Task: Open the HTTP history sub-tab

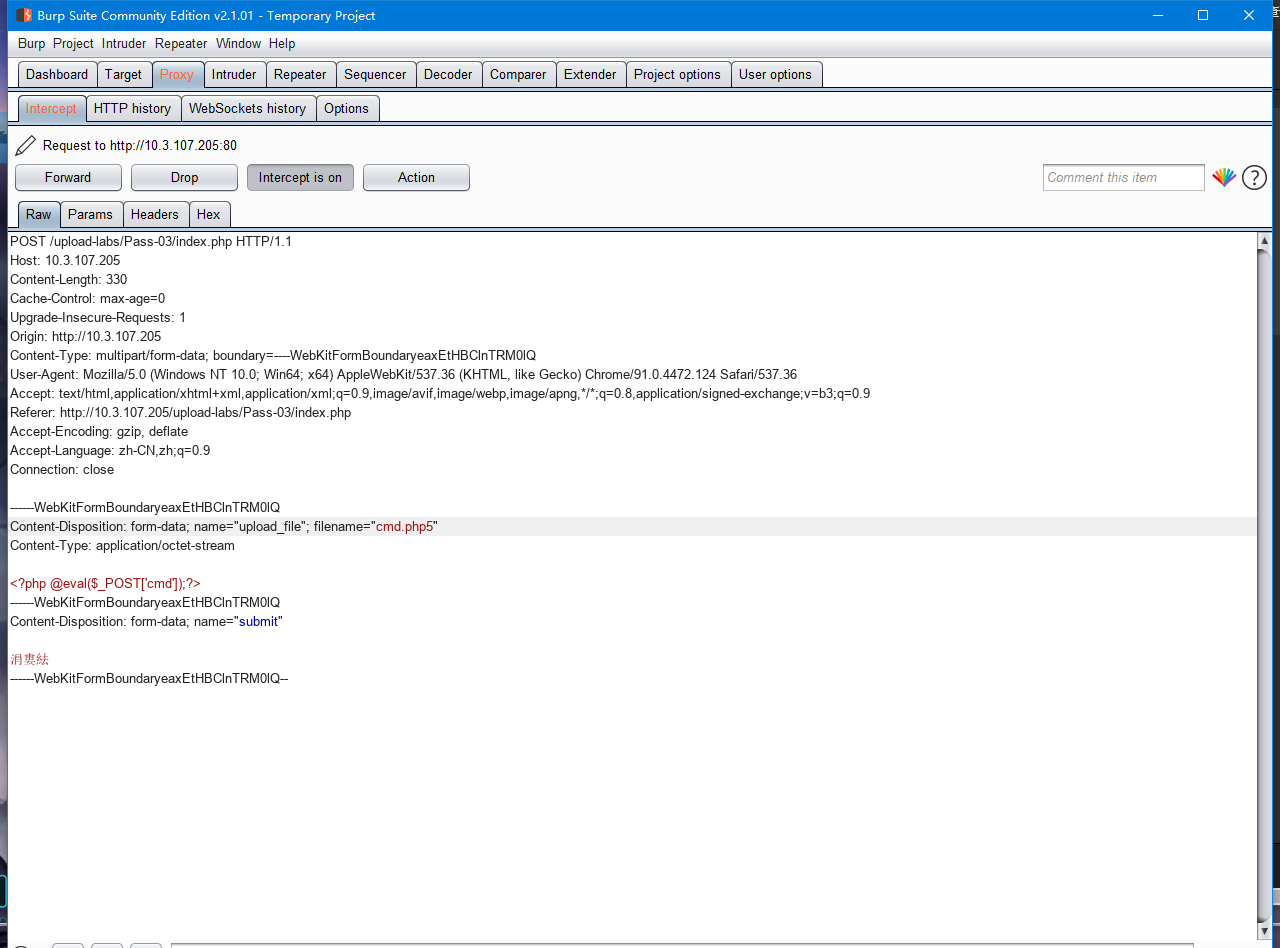Action: point(132,108)
